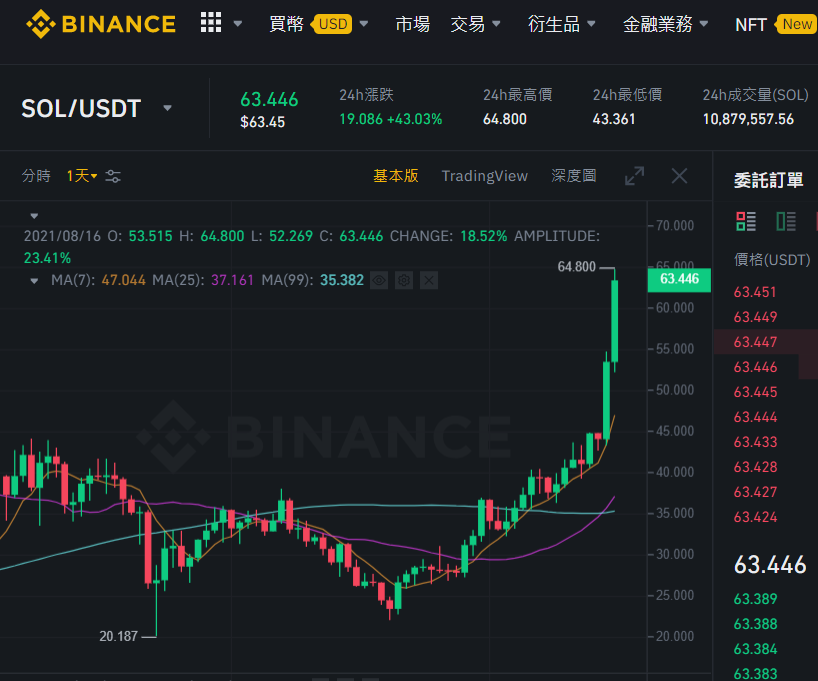818x681 pixels.
Task: Select the ask price 63.445
Action: tap(755, 392)
